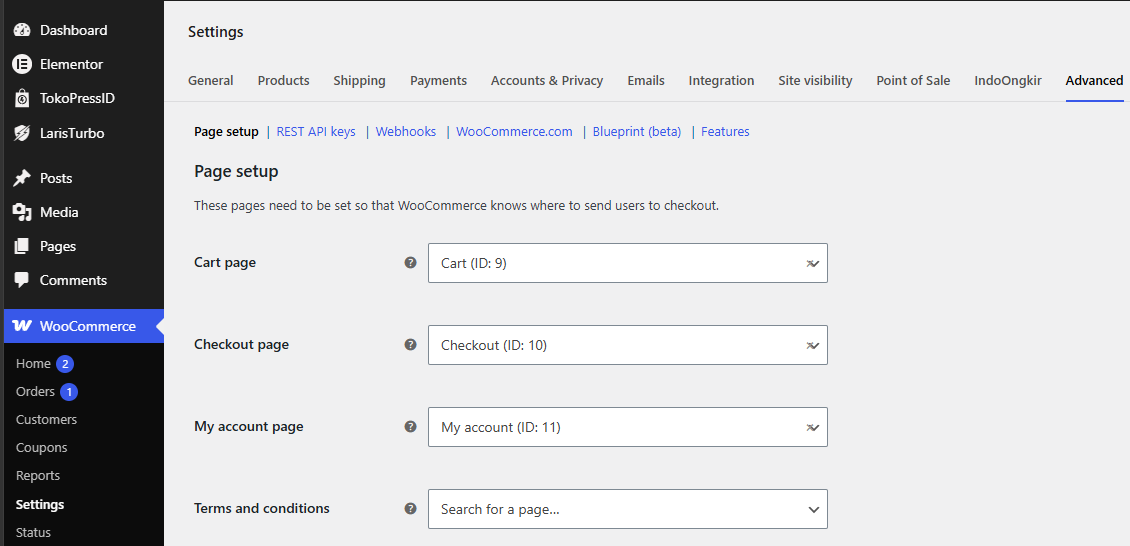Show help tooltip for Checkout page
The height and width of the screenshot is (546, 1130).
(x=411, y=344)
